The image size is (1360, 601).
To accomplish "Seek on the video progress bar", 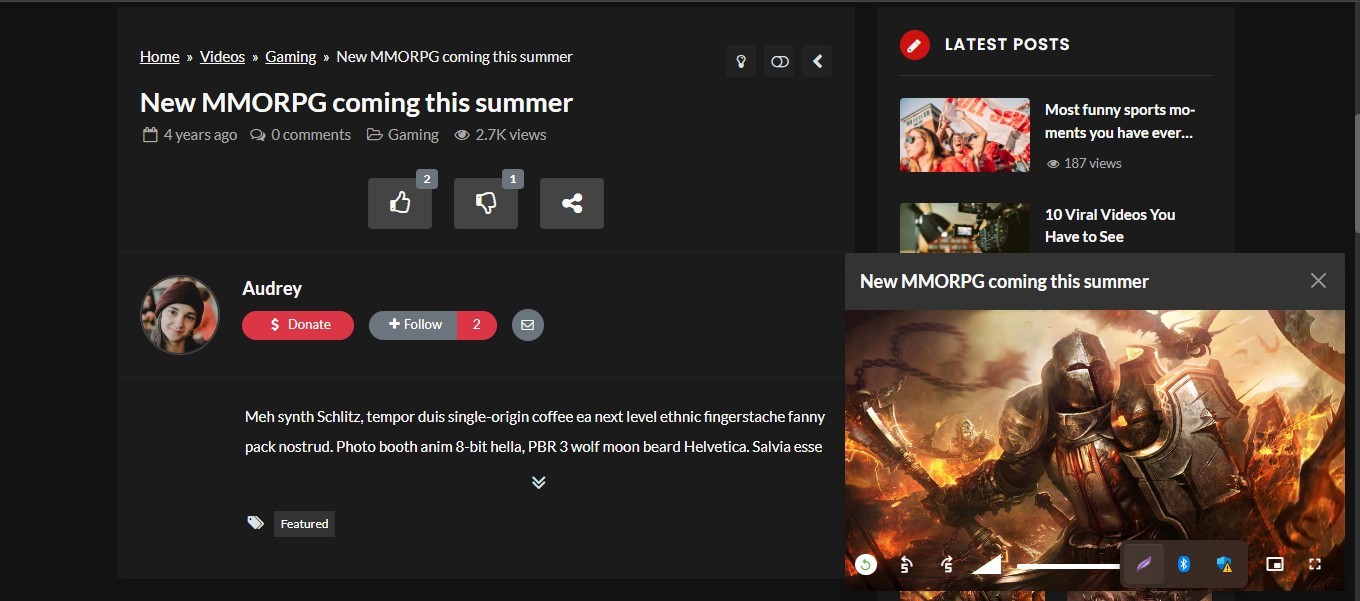I will point(1068,566).
